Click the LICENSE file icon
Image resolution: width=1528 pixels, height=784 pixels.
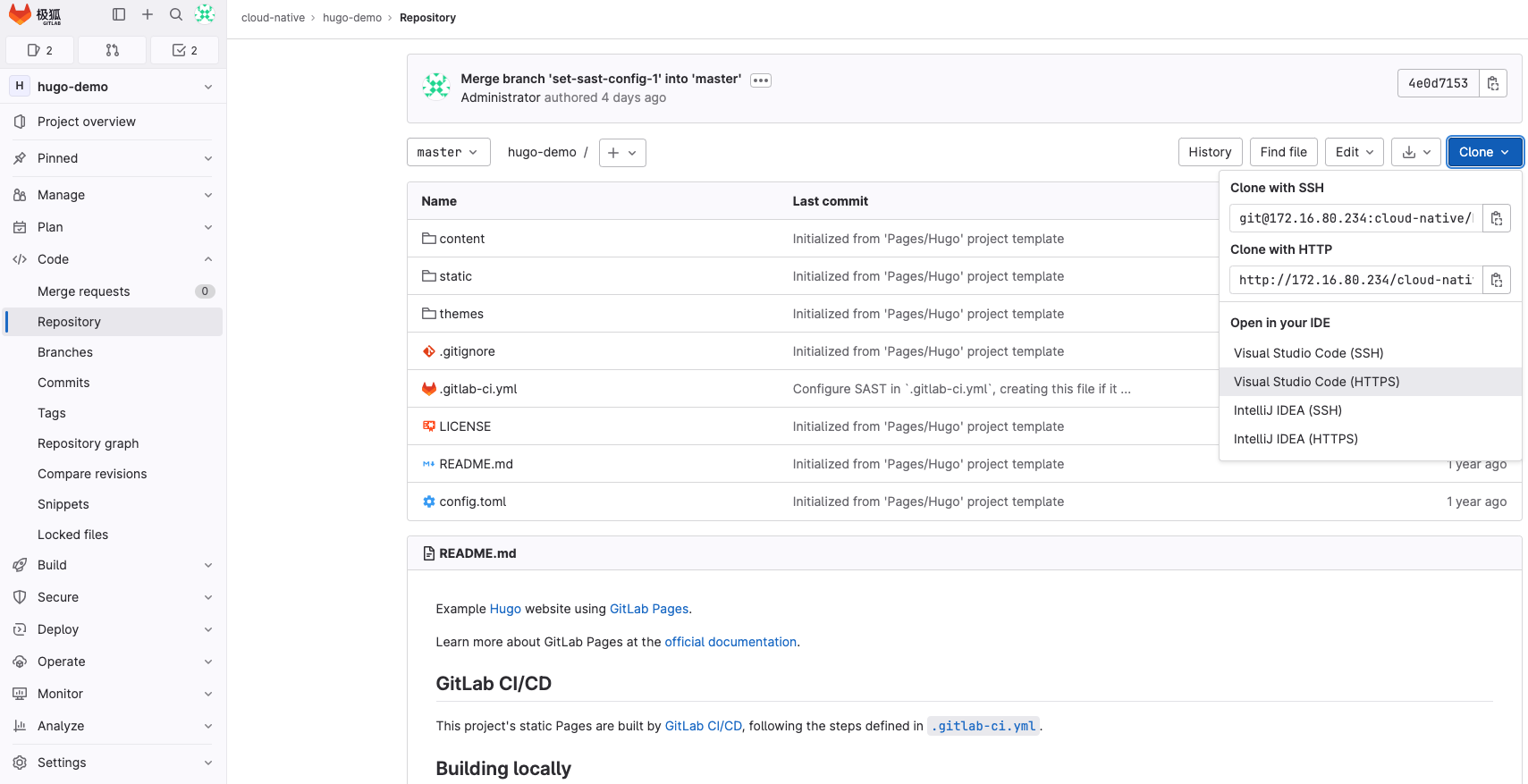click(x=429, y=426)
